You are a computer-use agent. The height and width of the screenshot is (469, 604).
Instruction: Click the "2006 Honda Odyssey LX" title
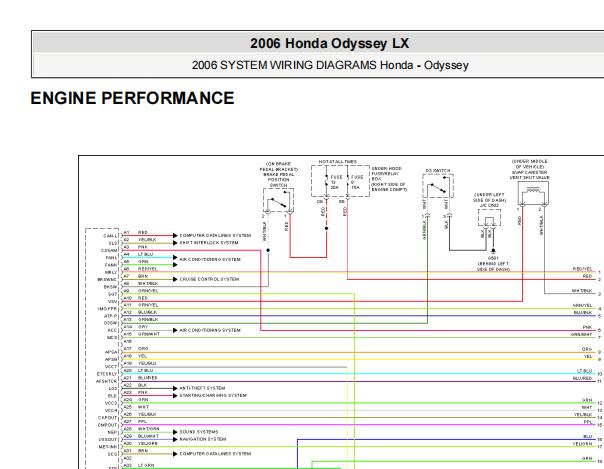[x=329, y=43]
